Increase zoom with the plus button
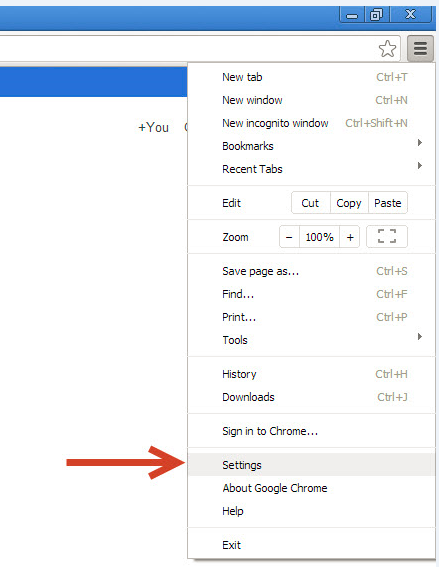 pyautogui.click(x=350, y=237)
